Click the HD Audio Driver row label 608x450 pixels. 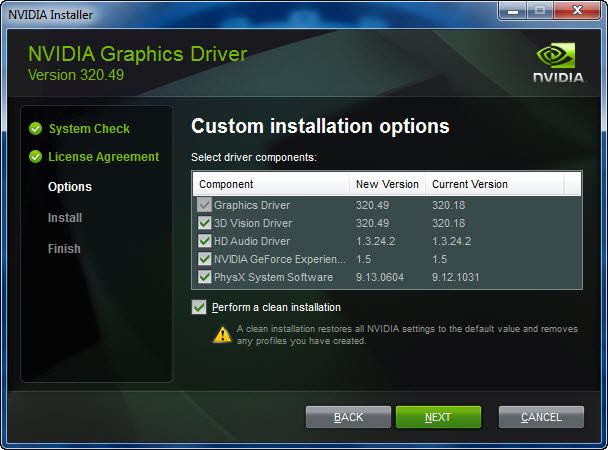click(x=252, y=241)
